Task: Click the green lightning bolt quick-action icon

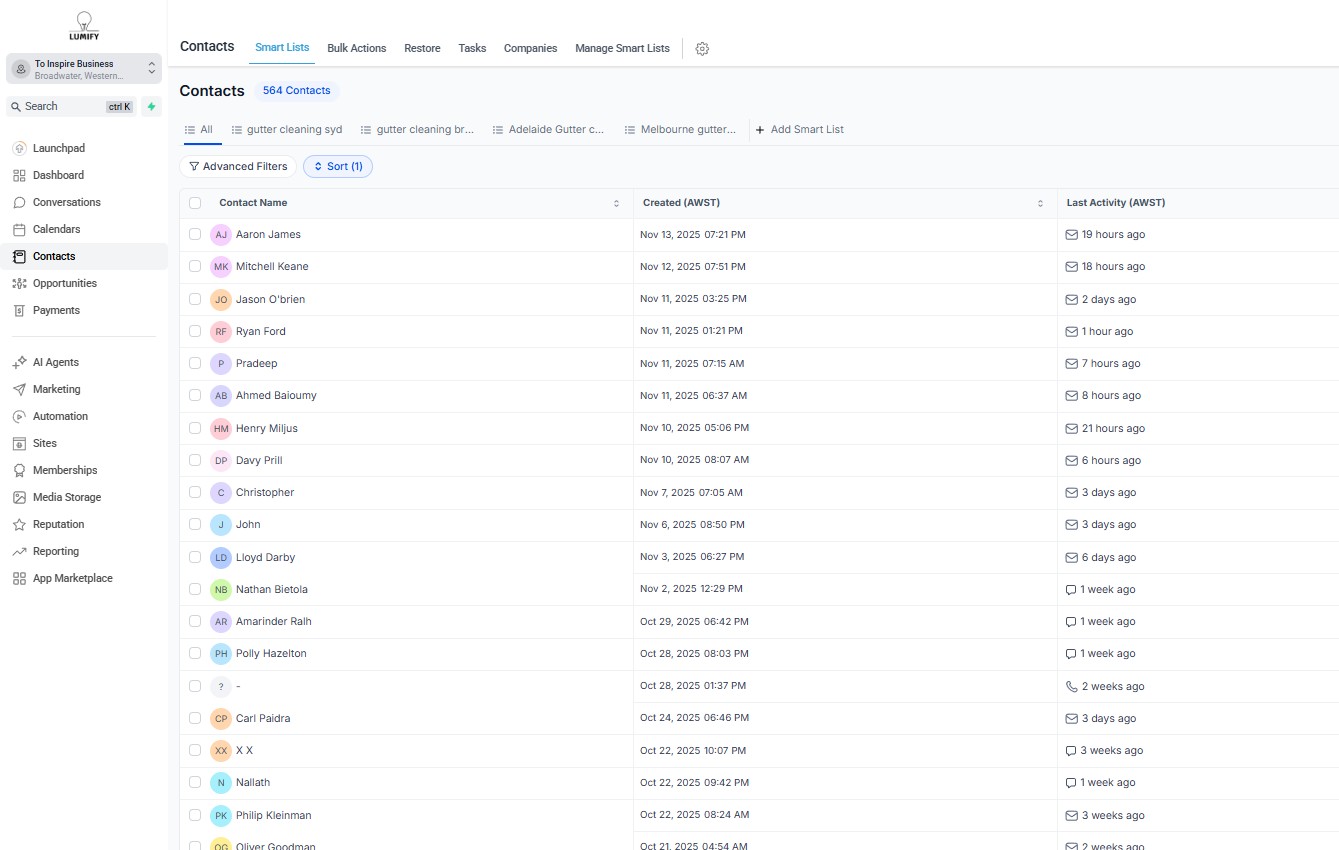Action: coord(152,107)
